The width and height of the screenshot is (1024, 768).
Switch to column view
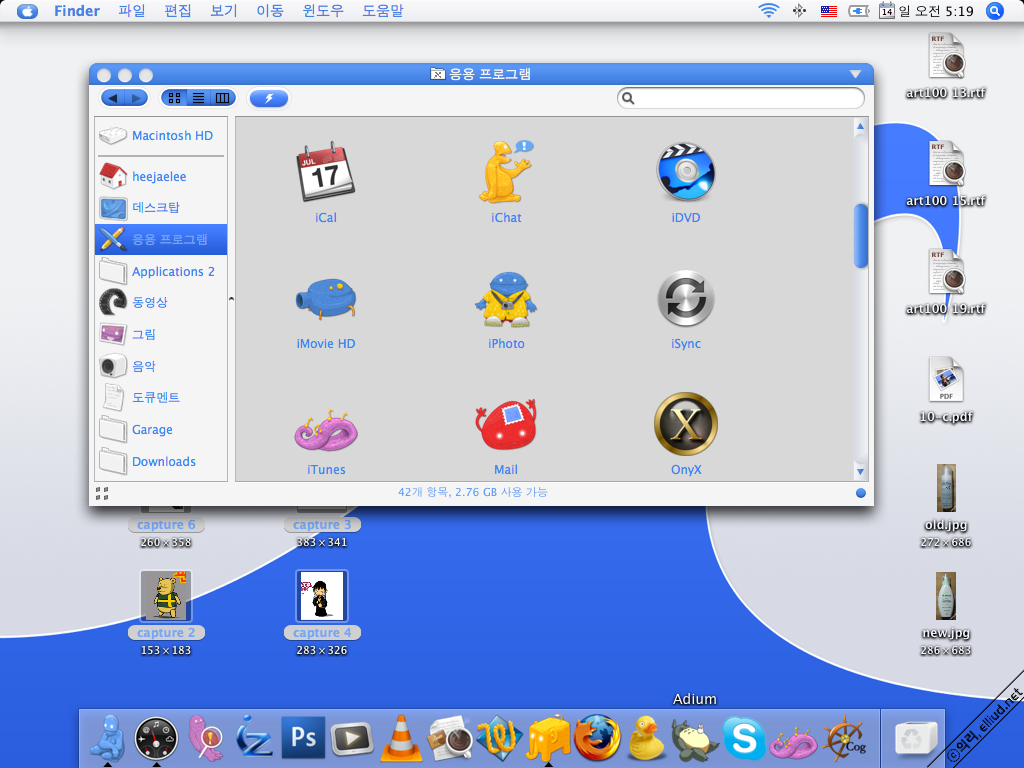coord(223,98)
